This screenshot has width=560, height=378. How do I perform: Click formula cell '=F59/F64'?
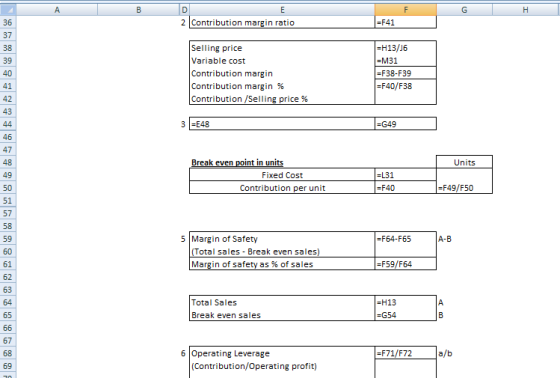point(406,264)
